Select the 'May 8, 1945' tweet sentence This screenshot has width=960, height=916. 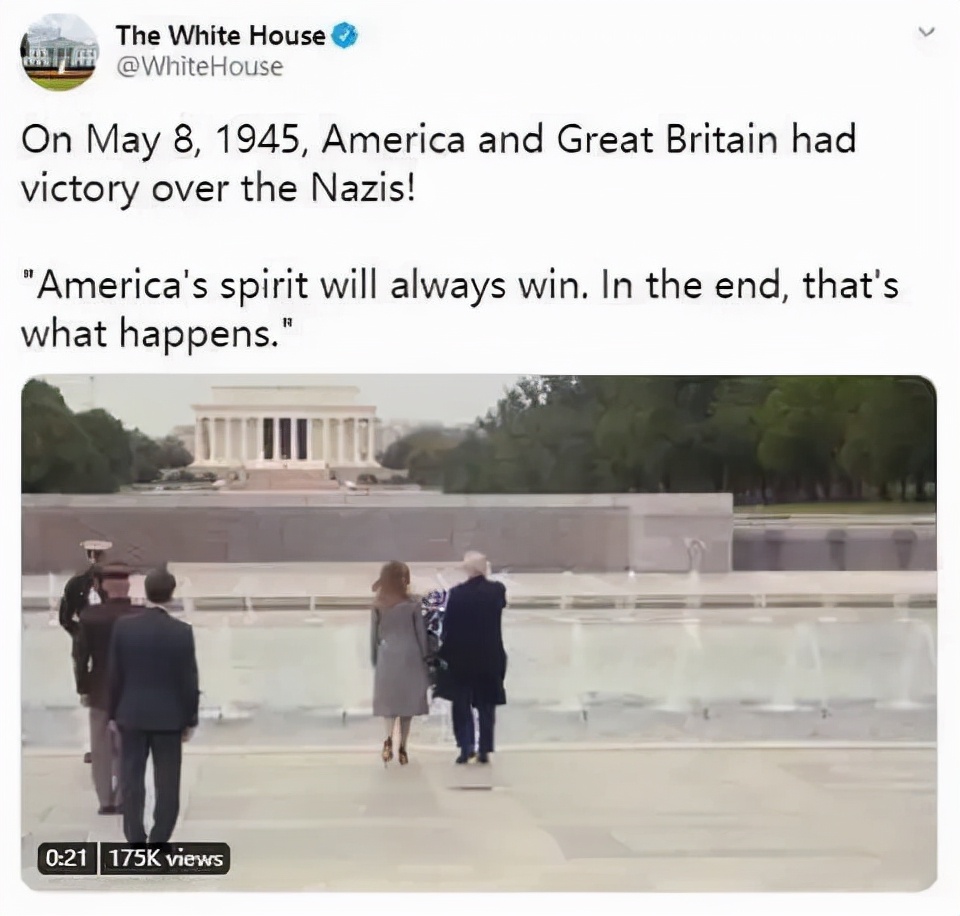[438, 163]
